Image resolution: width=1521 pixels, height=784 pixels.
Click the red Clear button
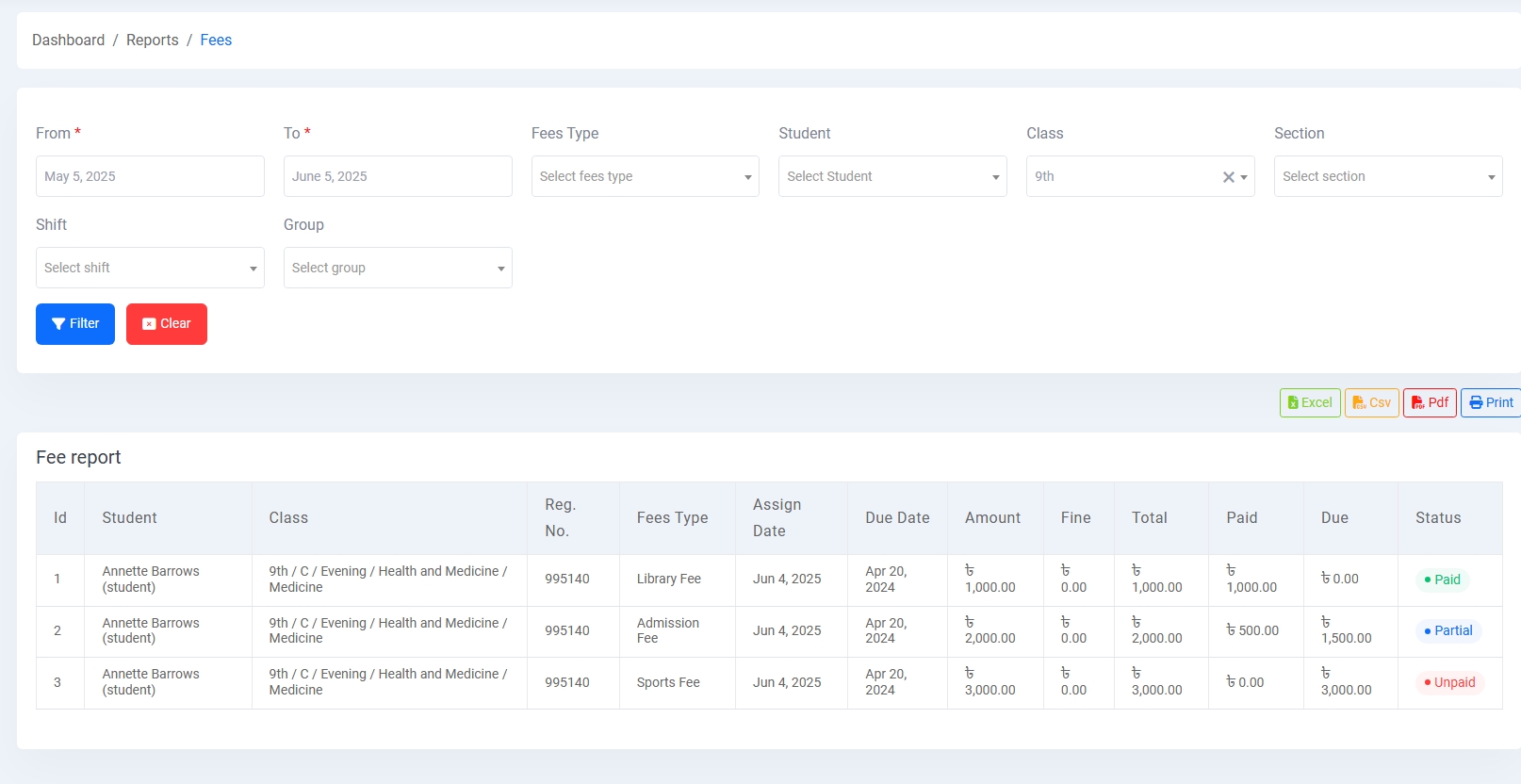(x=167, y=324)
